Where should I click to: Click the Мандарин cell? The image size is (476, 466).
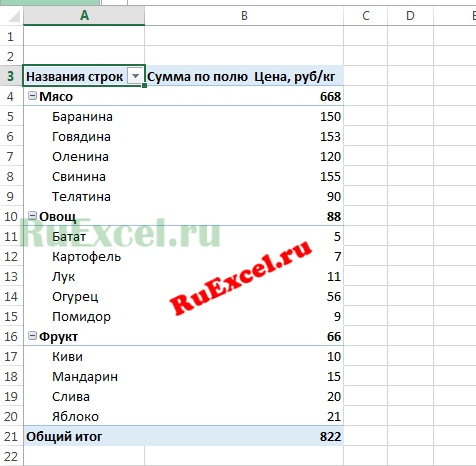84,376
